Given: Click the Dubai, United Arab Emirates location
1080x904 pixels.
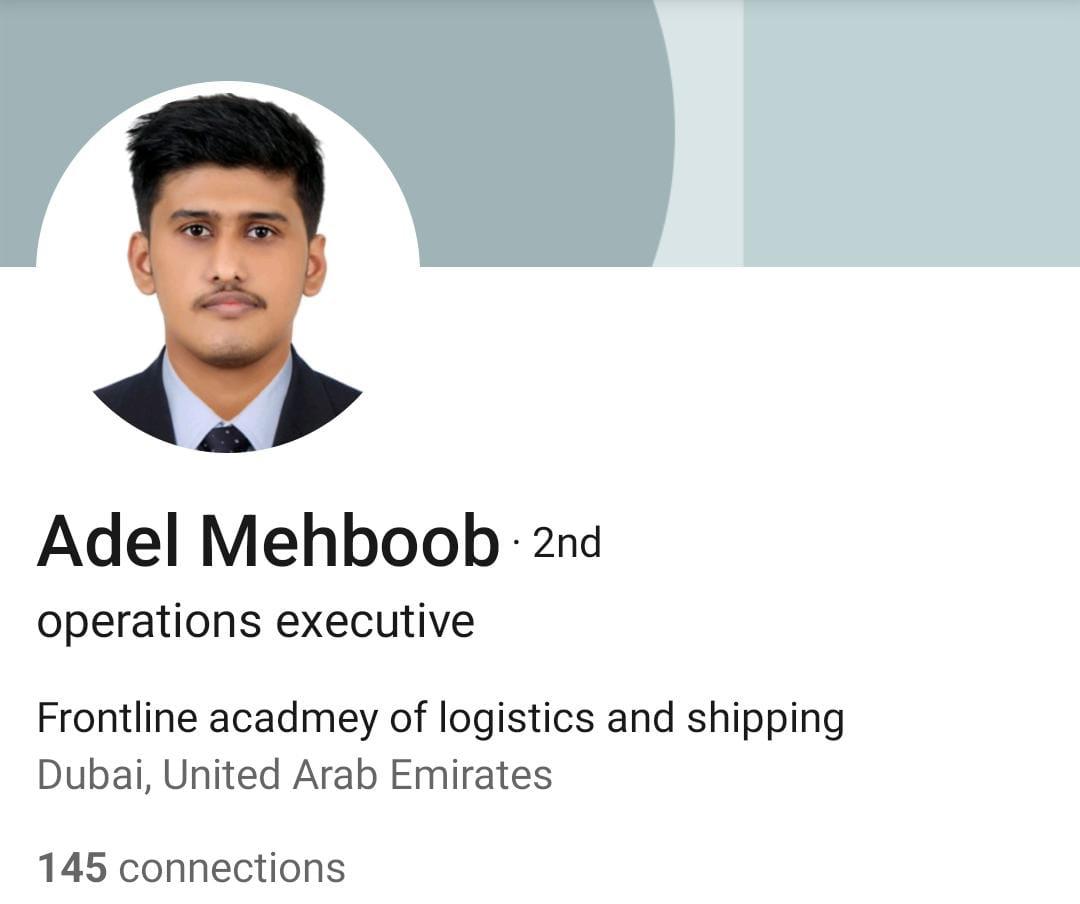Looking at the screenshot, I should 295,775.
